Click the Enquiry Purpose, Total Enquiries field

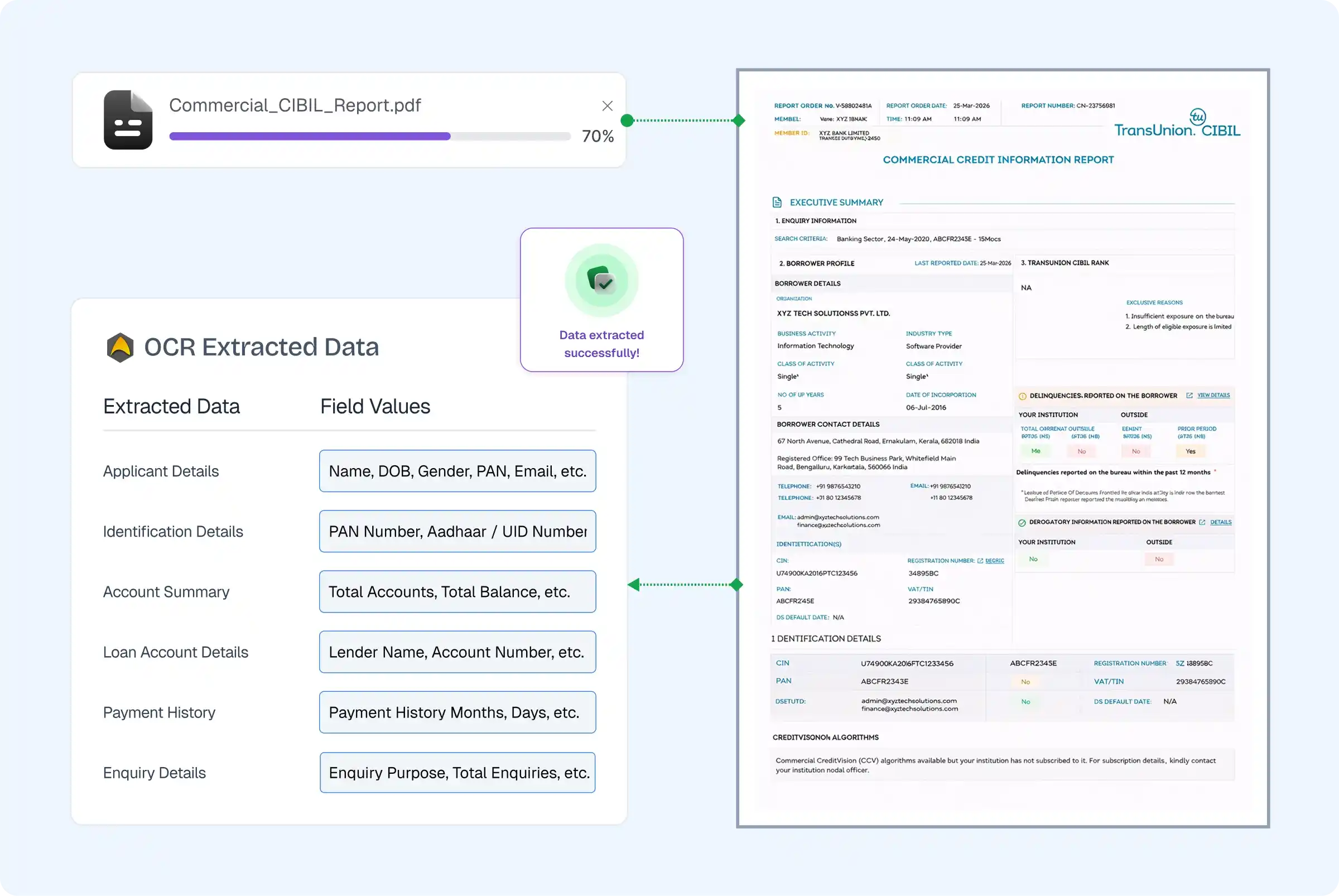457,773
